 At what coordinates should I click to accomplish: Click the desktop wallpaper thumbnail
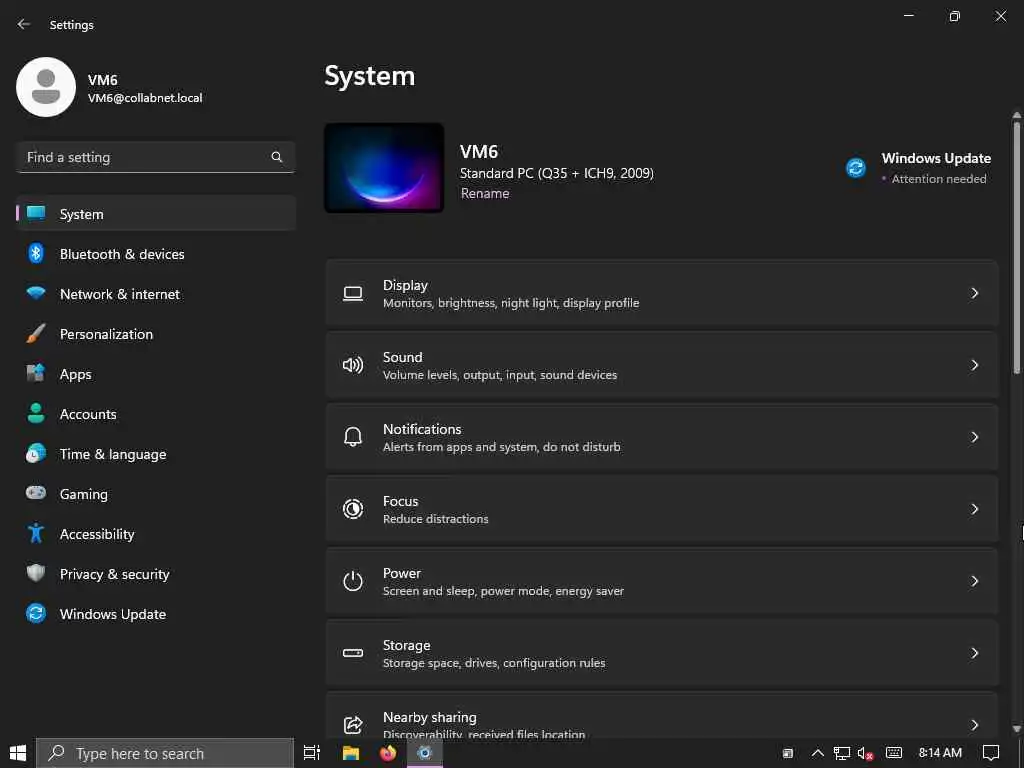(384, 167)
